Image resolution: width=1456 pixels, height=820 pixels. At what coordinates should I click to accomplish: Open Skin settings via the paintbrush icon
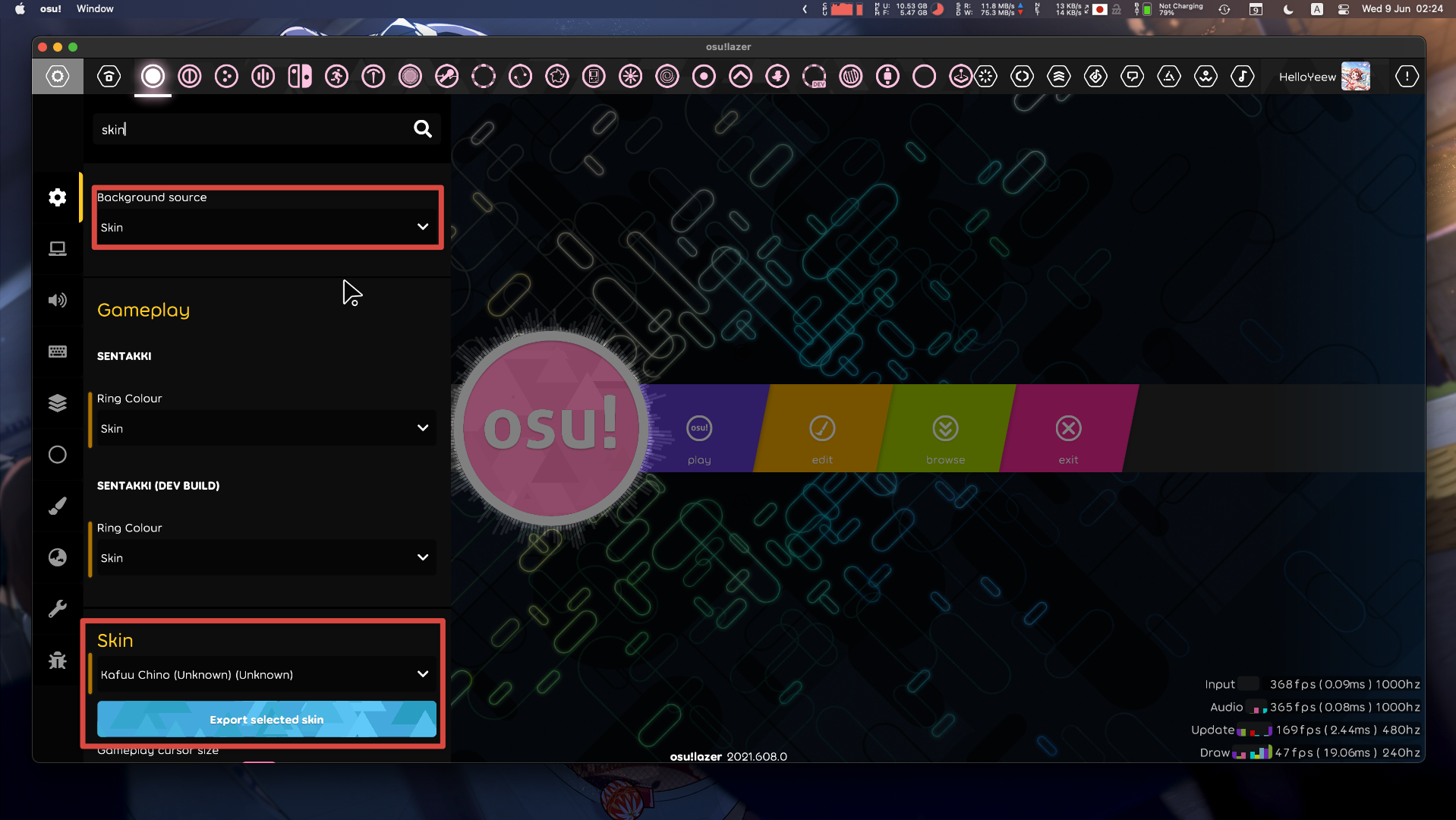(58, 505)
